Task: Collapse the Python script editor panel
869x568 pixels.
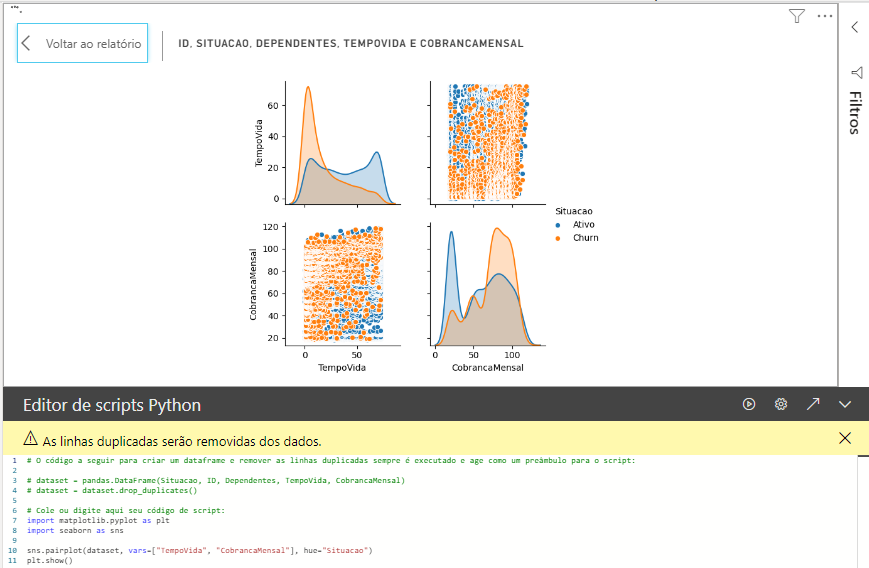Action: click(845, 404)
